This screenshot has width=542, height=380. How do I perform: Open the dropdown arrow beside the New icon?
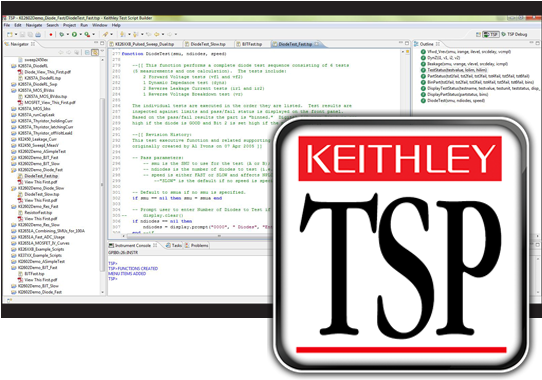click(16, 34)
